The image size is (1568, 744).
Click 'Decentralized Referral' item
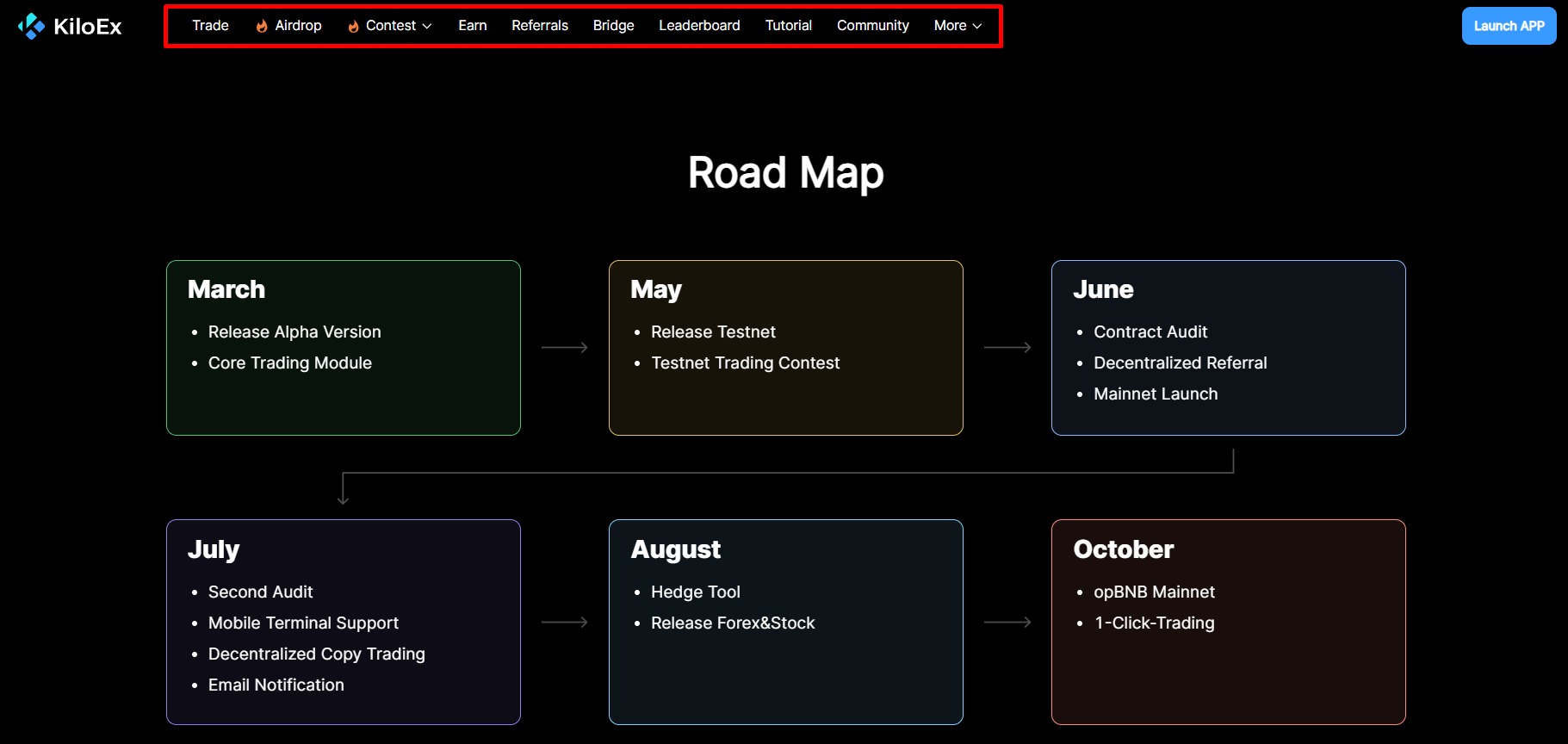click(x=1181, y=363)
